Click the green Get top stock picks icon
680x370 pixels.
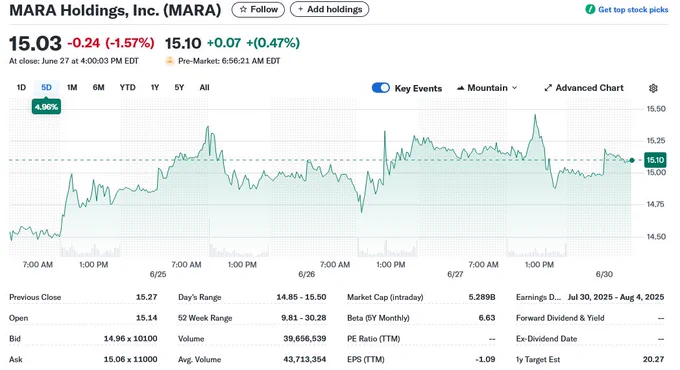pyautogui.click(x=590, y=10)
